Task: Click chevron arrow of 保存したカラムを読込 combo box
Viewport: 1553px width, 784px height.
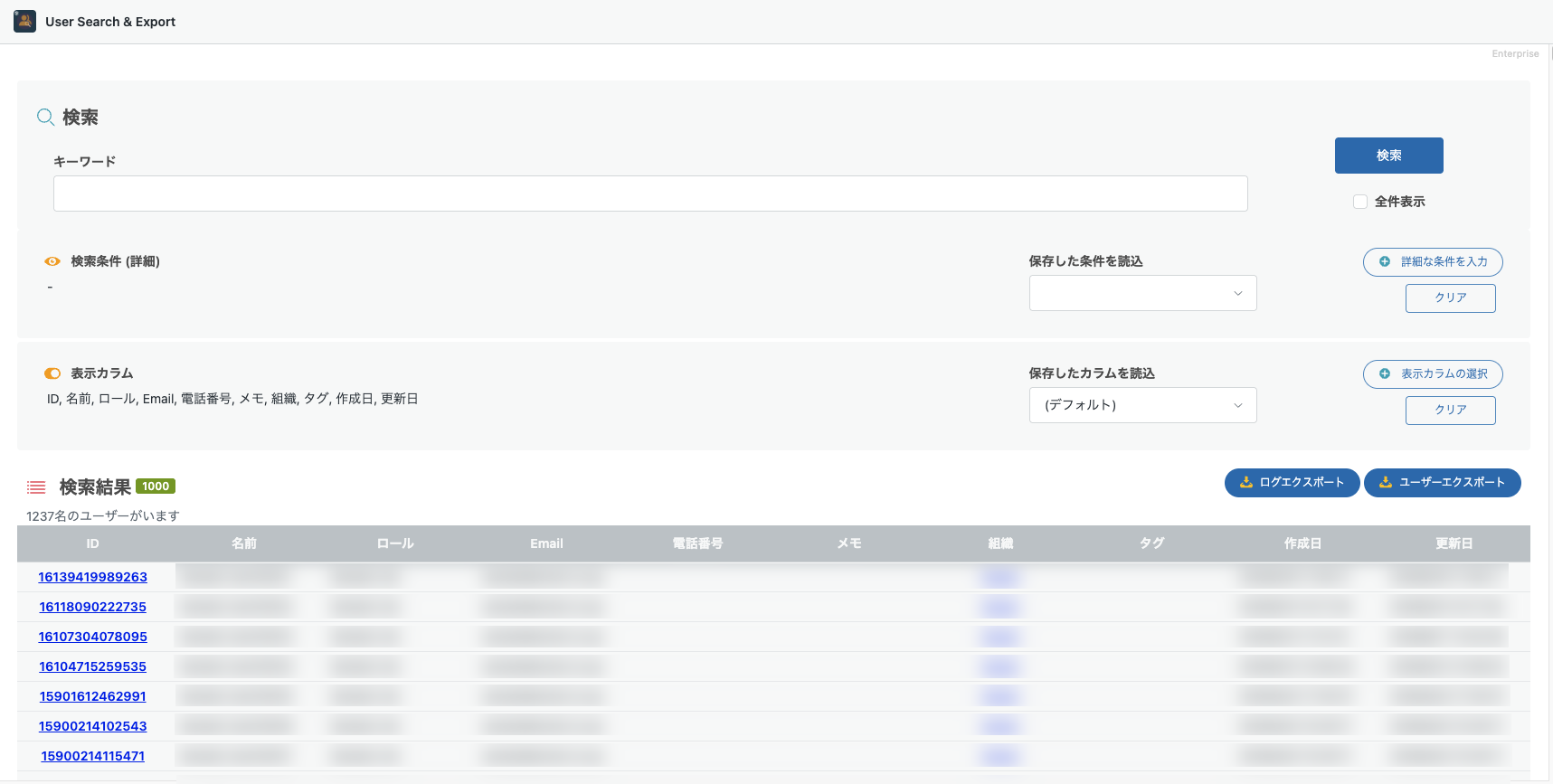Action: (x=1237, y=405)
